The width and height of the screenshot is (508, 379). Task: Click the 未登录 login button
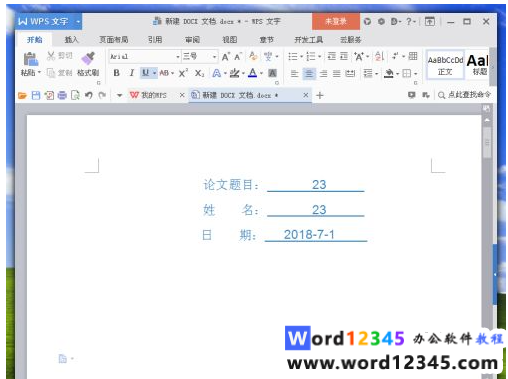click(x=336, y=22)
